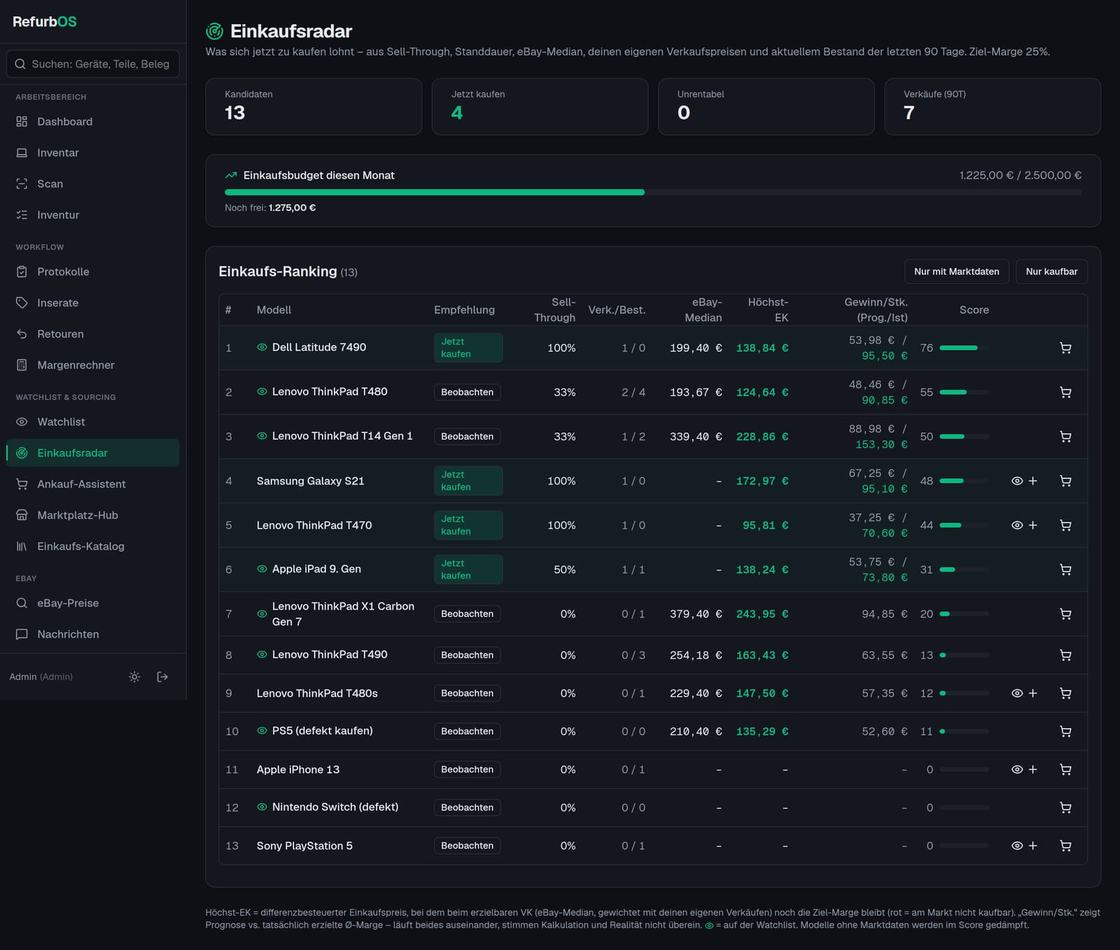1120x950 pixels.
Task: Add Apple iPhone 13 to watchlist via eye-plus
Action: coord(1024,769)
